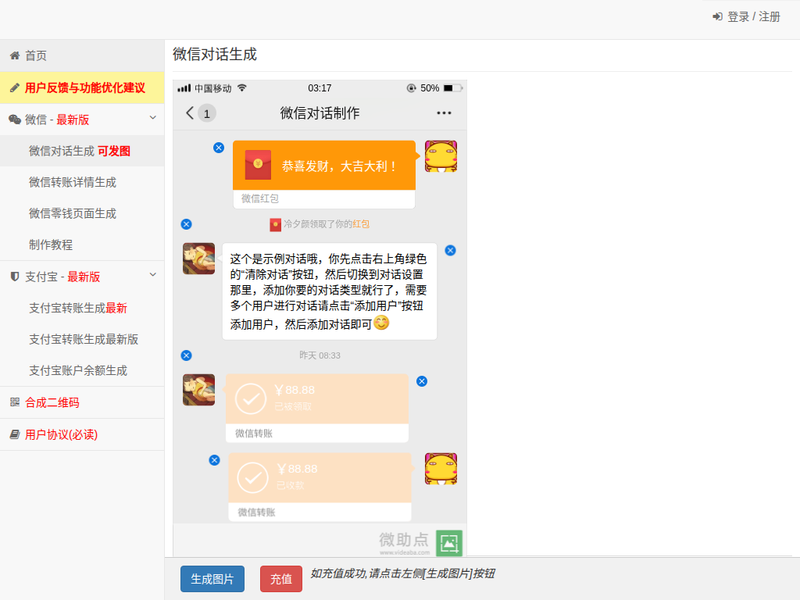The height and width of the screenshot is (600, 800).
Task: Open 用户协议(必读) sidebar item
Action: click(82, 435)
